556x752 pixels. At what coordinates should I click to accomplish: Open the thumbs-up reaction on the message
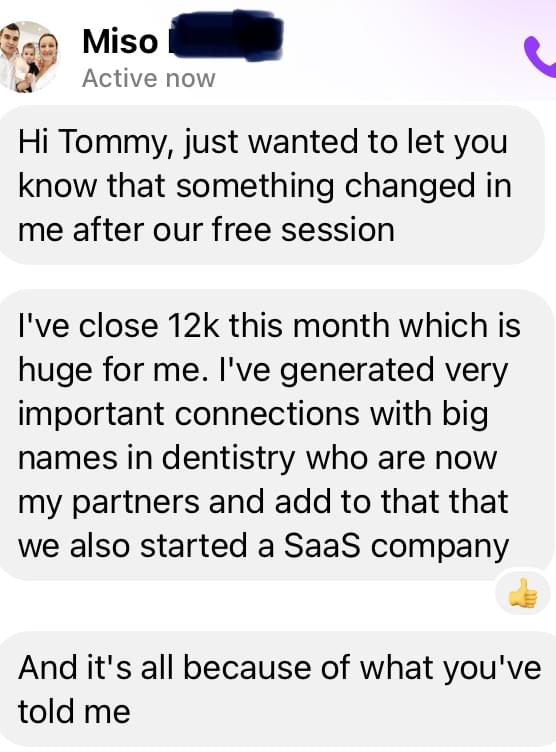tap(523, 594)
